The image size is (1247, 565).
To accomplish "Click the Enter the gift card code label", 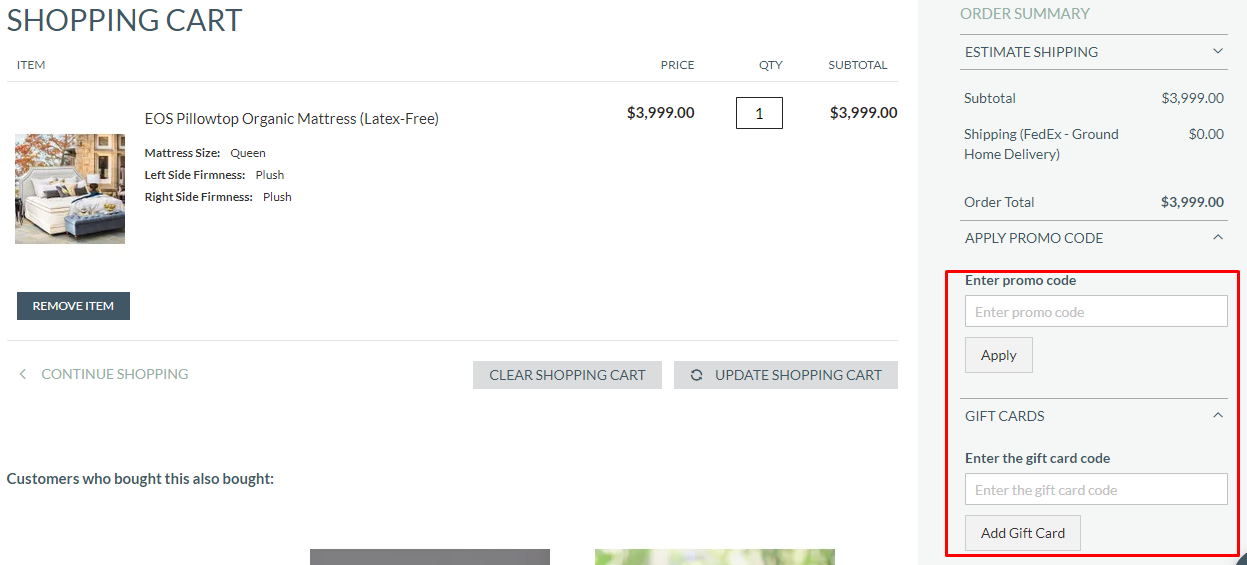I will [x=1037, y=458].
